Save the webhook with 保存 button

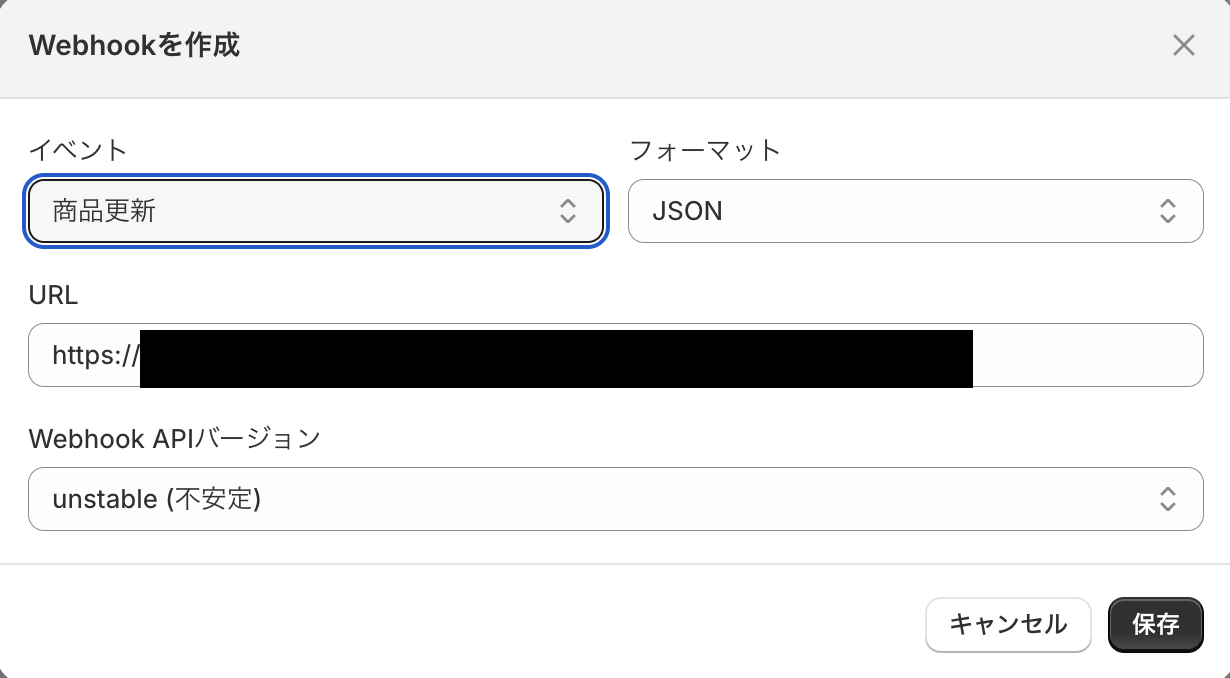click(x=1155, y=625)
